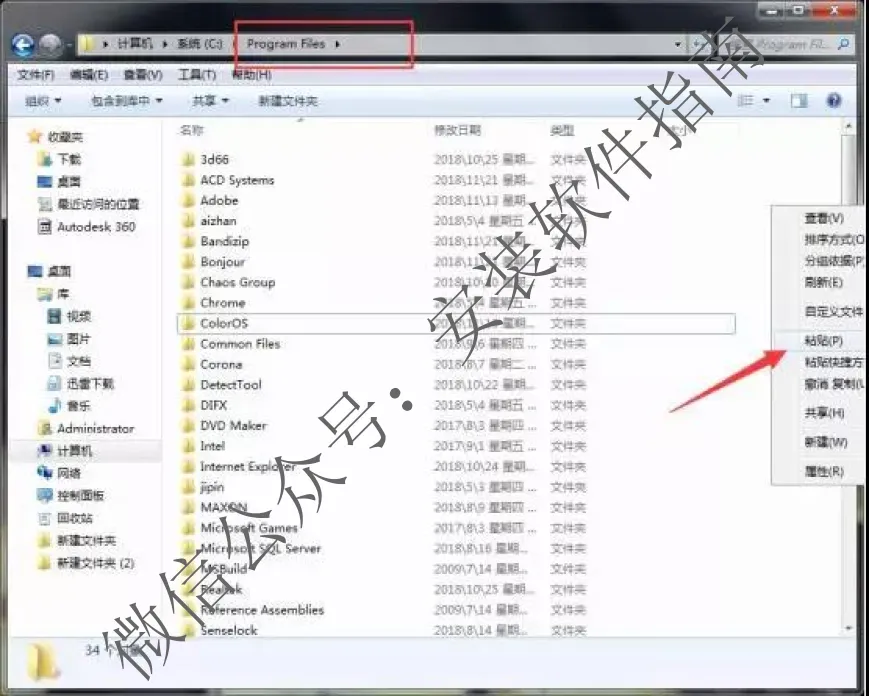Click the Back navigation arrow button
The image size is (869, 696).
[23, 45]
